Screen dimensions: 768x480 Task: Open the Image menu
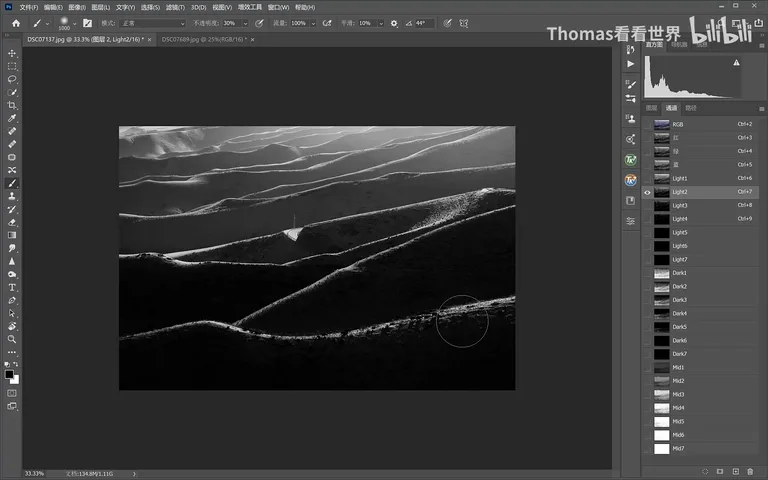(77, 7)
